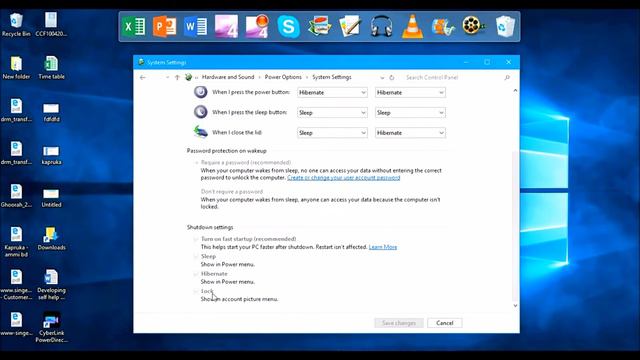Go back in Control Panel navigation
The height and width of the screenshot is (360, 640).
142,77
